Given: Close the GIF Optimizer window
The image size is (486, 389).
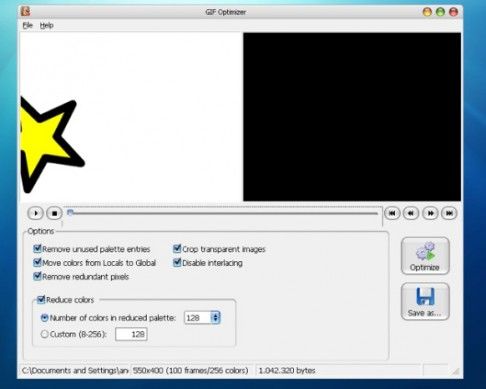Looking at the screenshot, I should (453, 12).
